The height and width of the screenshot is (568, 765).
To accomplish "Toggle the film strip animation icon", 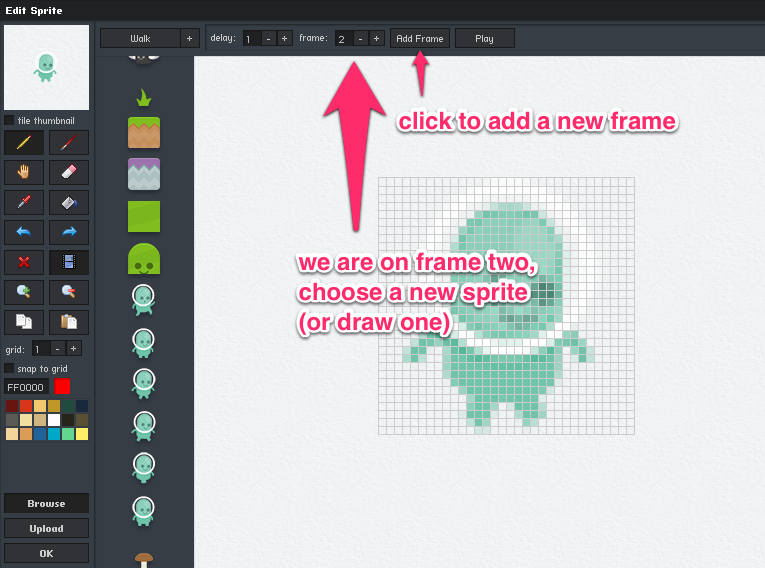I will click(x=69, y=262).
